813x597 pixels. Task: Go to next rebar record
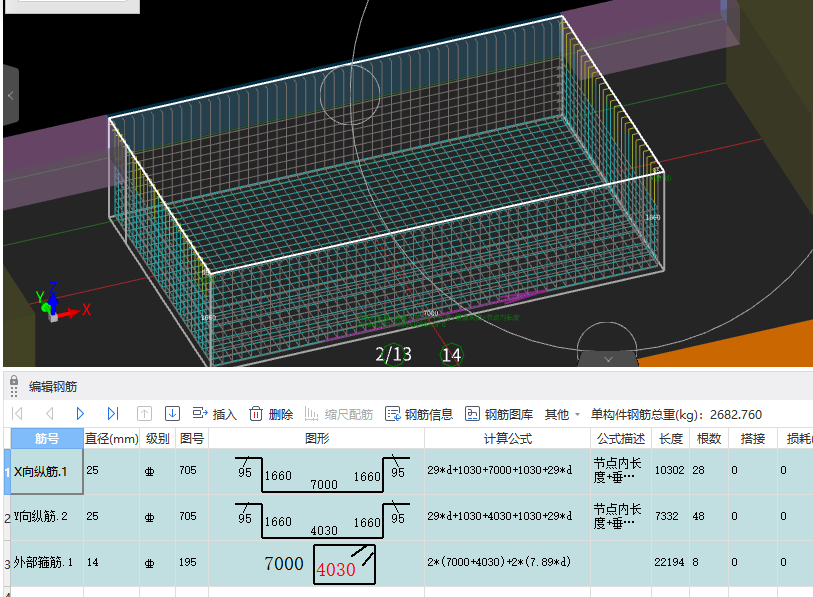tap(80, 413)
